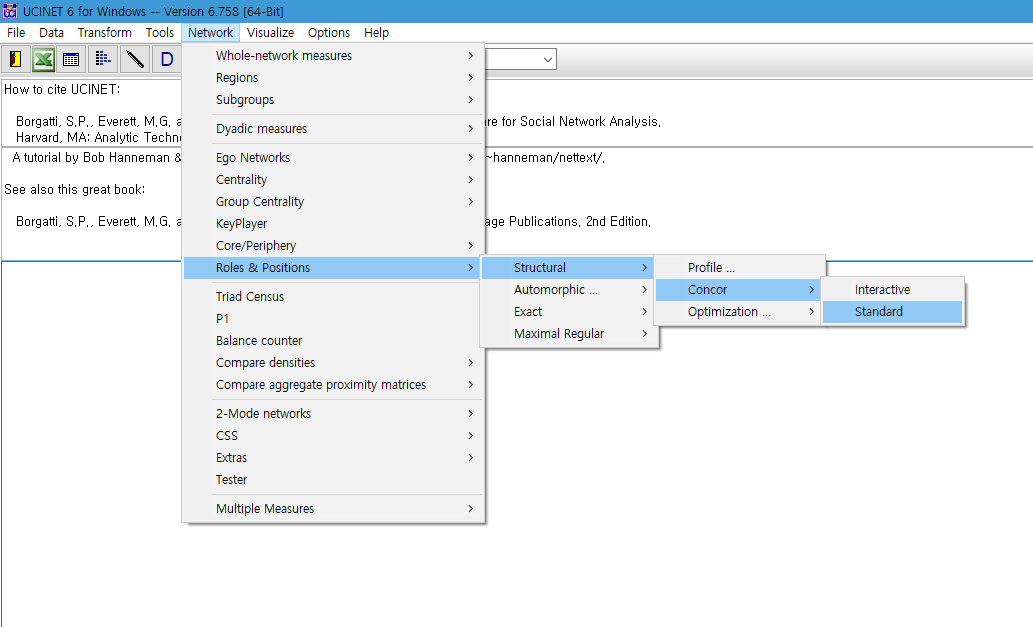Expand Multiple Measures submenu
The width and height of the screenshot is (1033, 627).
pos(333,508)
